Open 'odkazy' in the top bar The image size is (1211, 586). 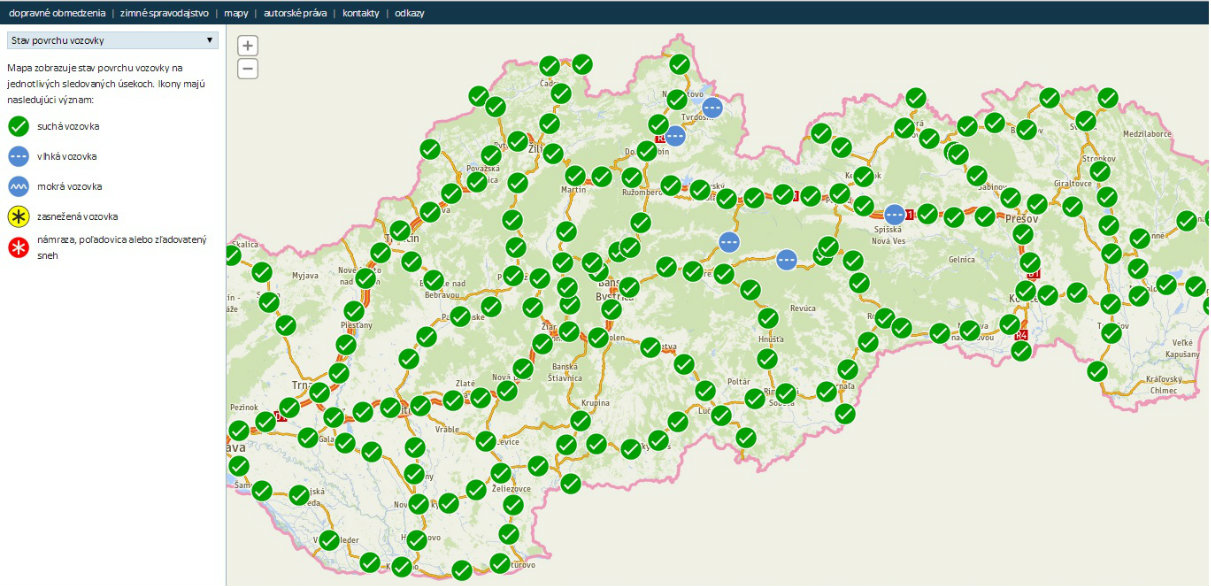409,13
